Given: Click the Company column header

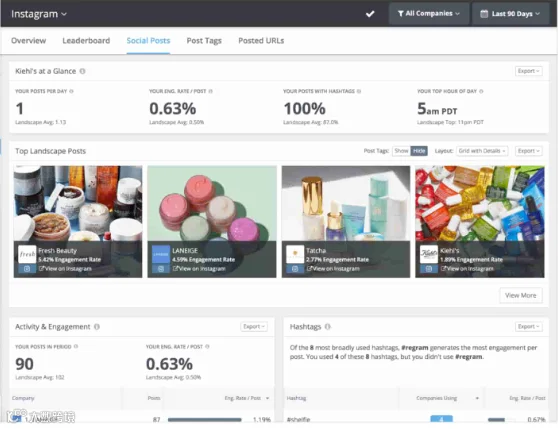Looking at the screenshot, I should coord(23,398).
